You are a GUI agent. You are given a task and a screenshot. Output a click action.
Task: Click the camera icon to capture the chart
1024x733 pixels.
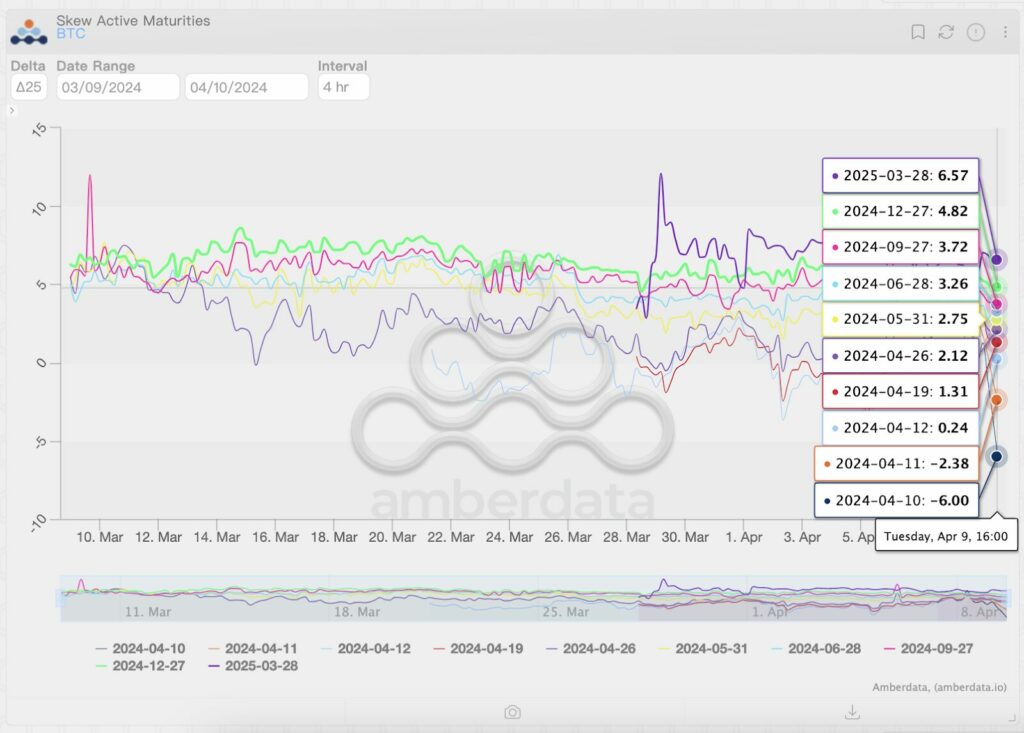(x=513, y=712)
